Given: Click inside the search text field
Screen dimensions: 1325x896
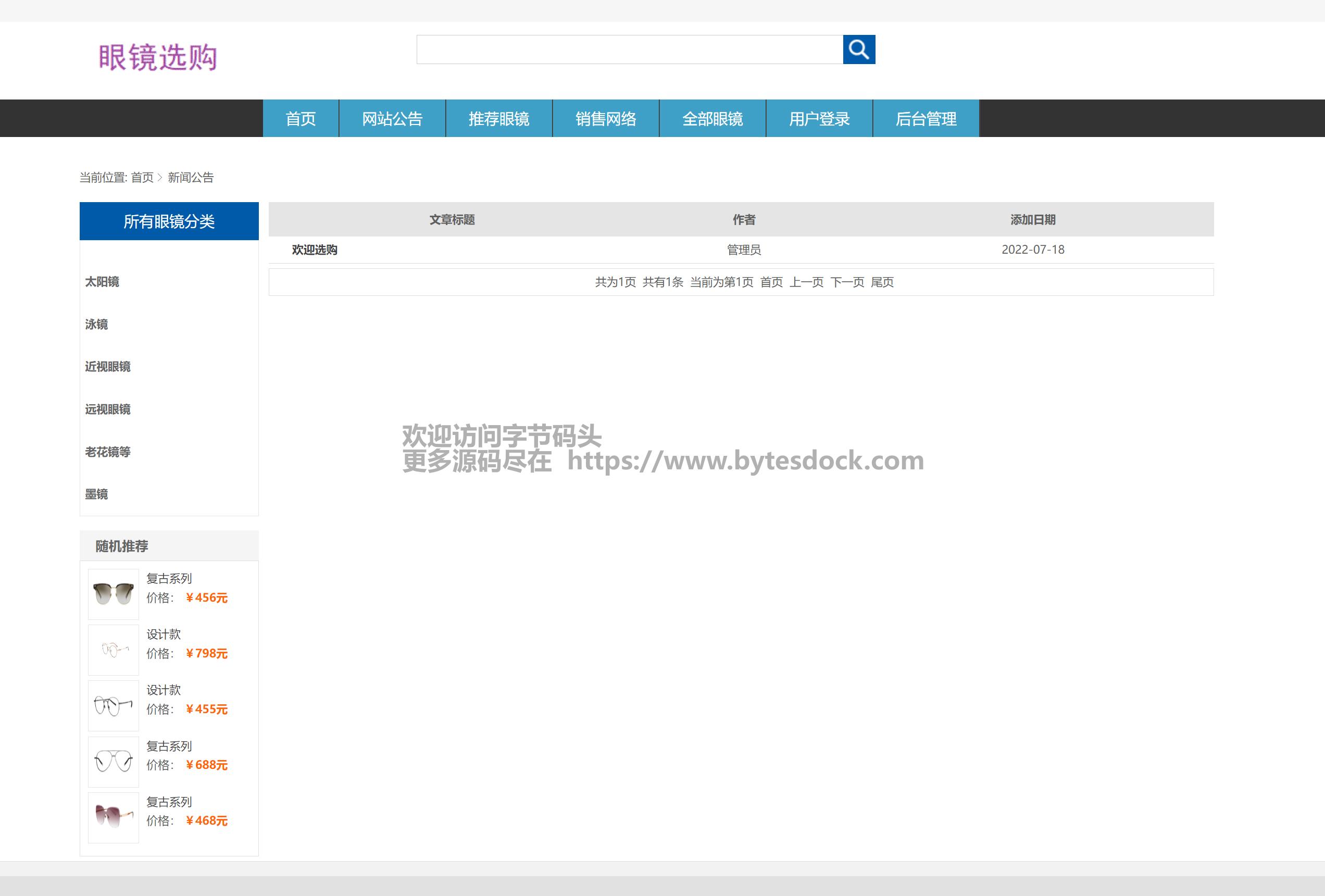Looking at the screenshot, I should click(x=630, y=49).
